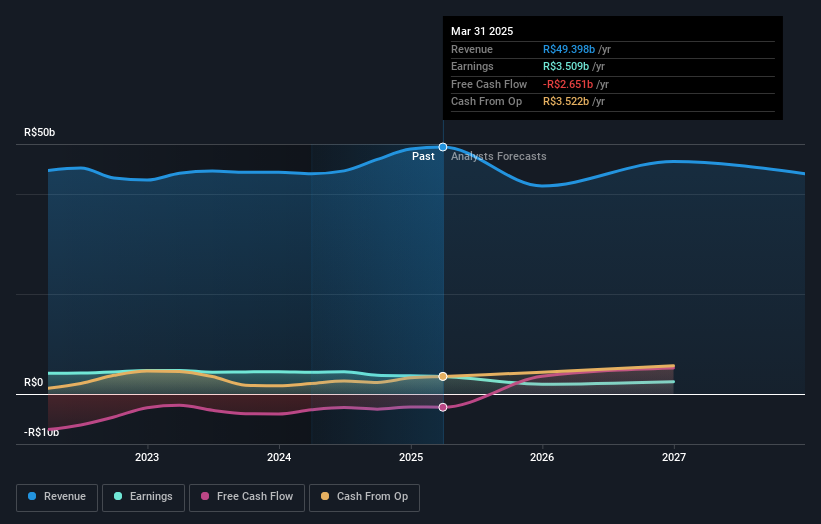The width and height of the screenshot is (821, 524).
Task: Click the Cash From Op orange data point marker
Action: click(x=443, y=376)
